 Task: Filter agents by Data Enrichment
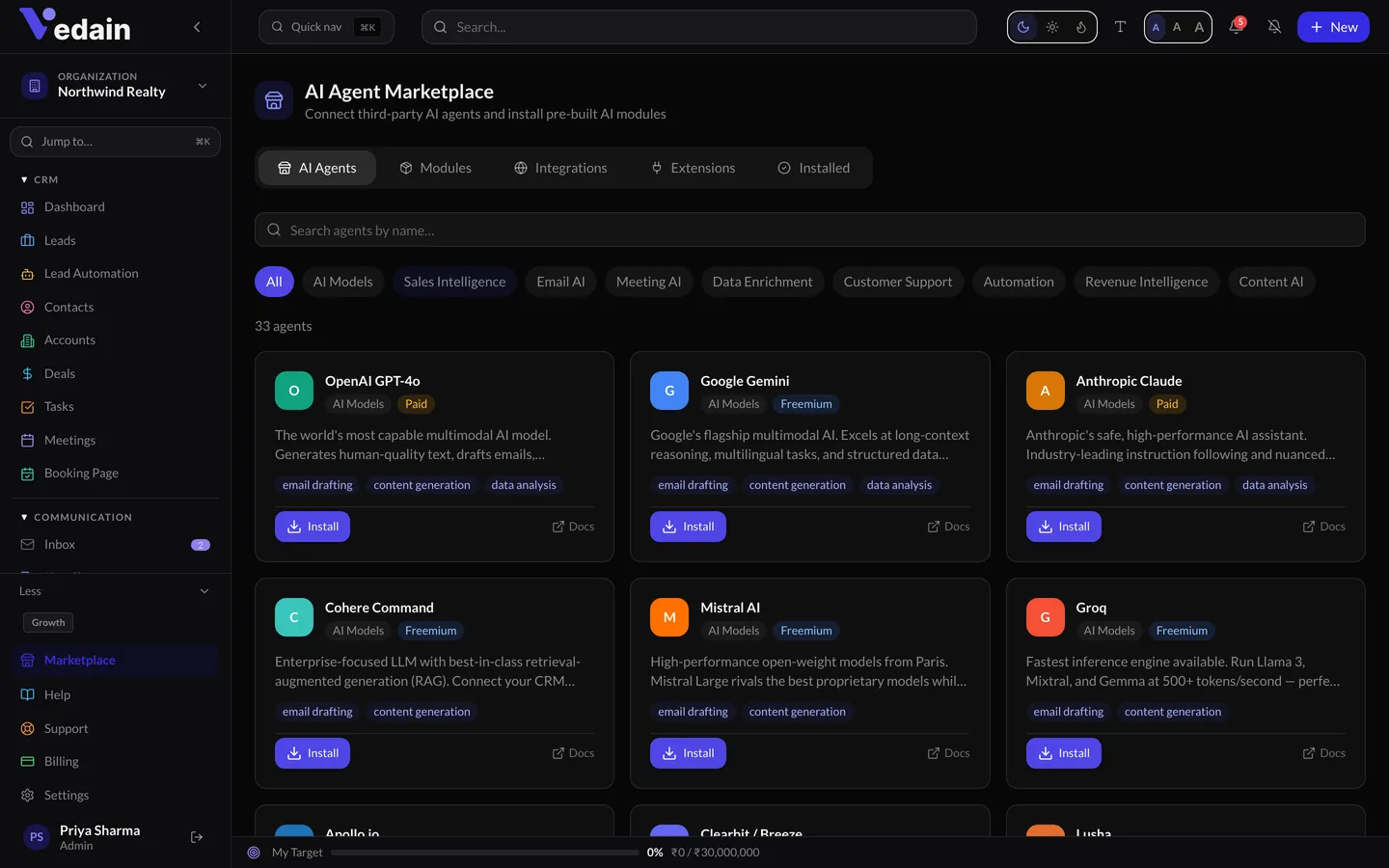(x=762, y=282)
